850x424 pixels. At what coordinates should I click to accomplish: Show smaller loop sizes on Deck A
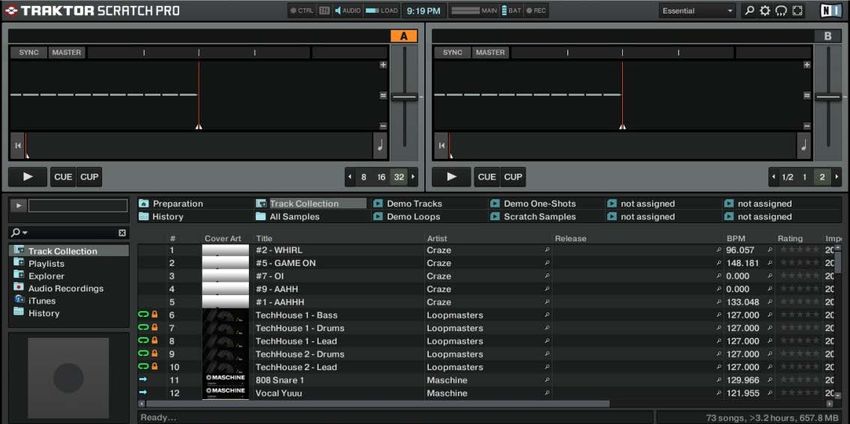point(350,177)
